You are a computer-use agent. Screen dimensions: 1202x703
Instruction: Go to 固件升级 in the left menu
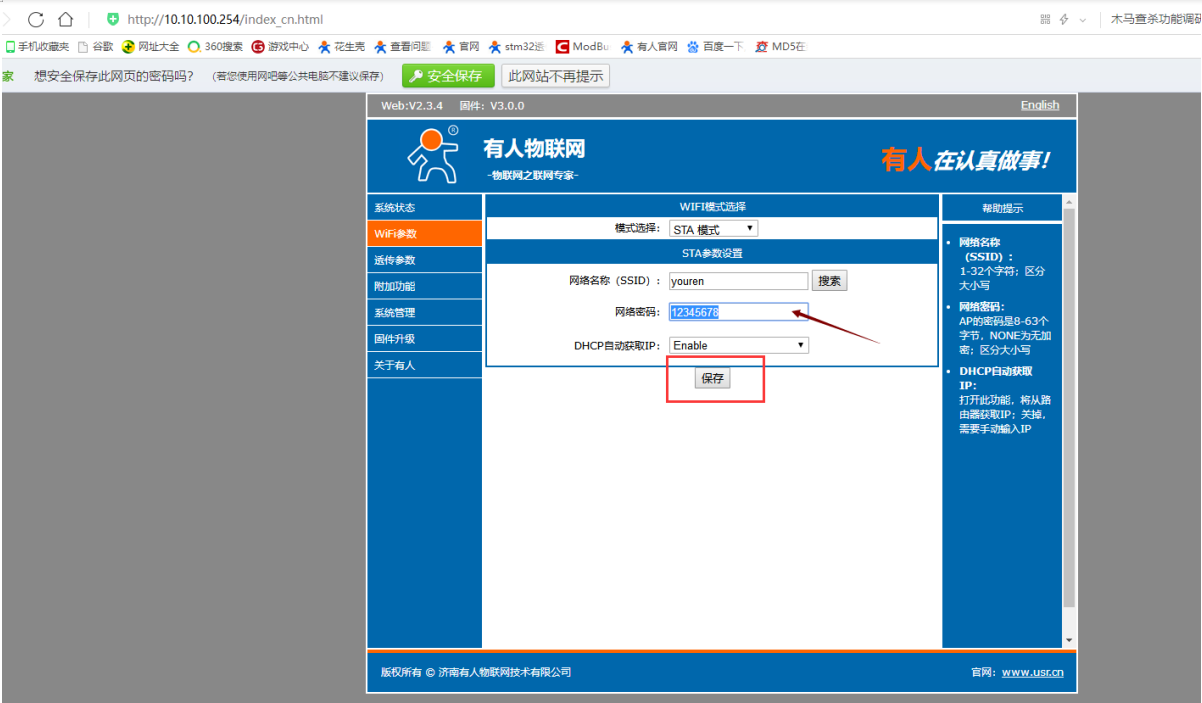424,339
